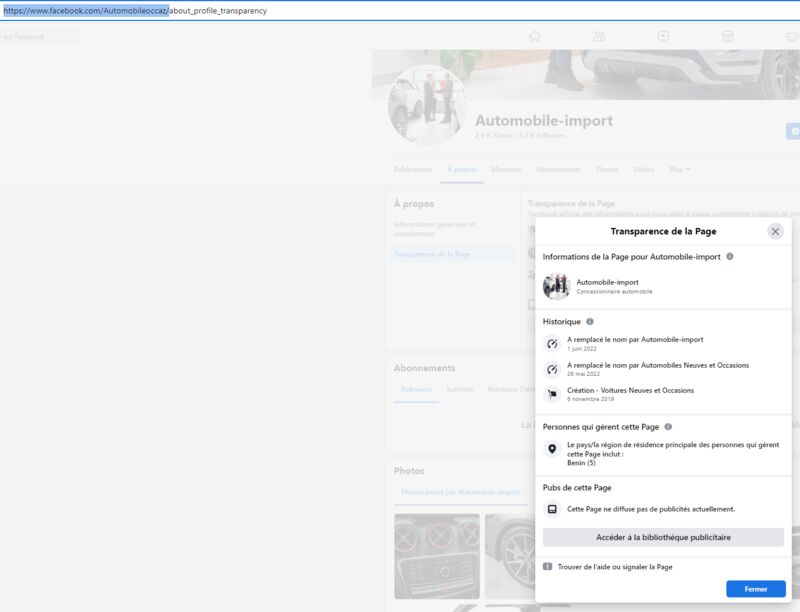The height and width of the screenshot is (612, 800).
Task: Click the Automobile-import page title
Action: click(544, 120)
